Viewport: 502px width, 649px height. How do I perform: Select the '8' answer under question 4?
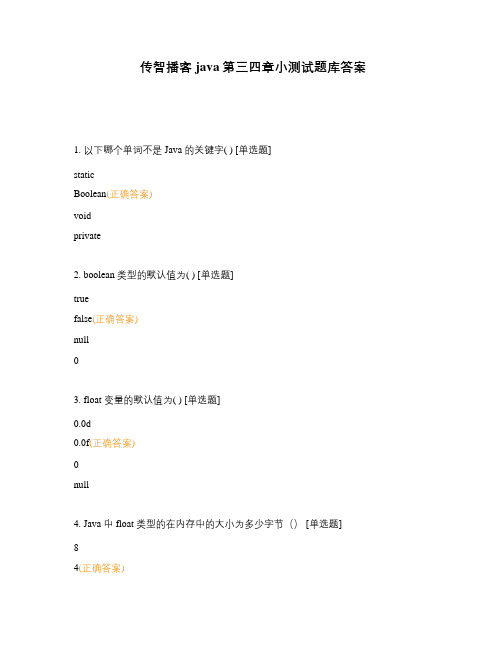click(76, 548)
